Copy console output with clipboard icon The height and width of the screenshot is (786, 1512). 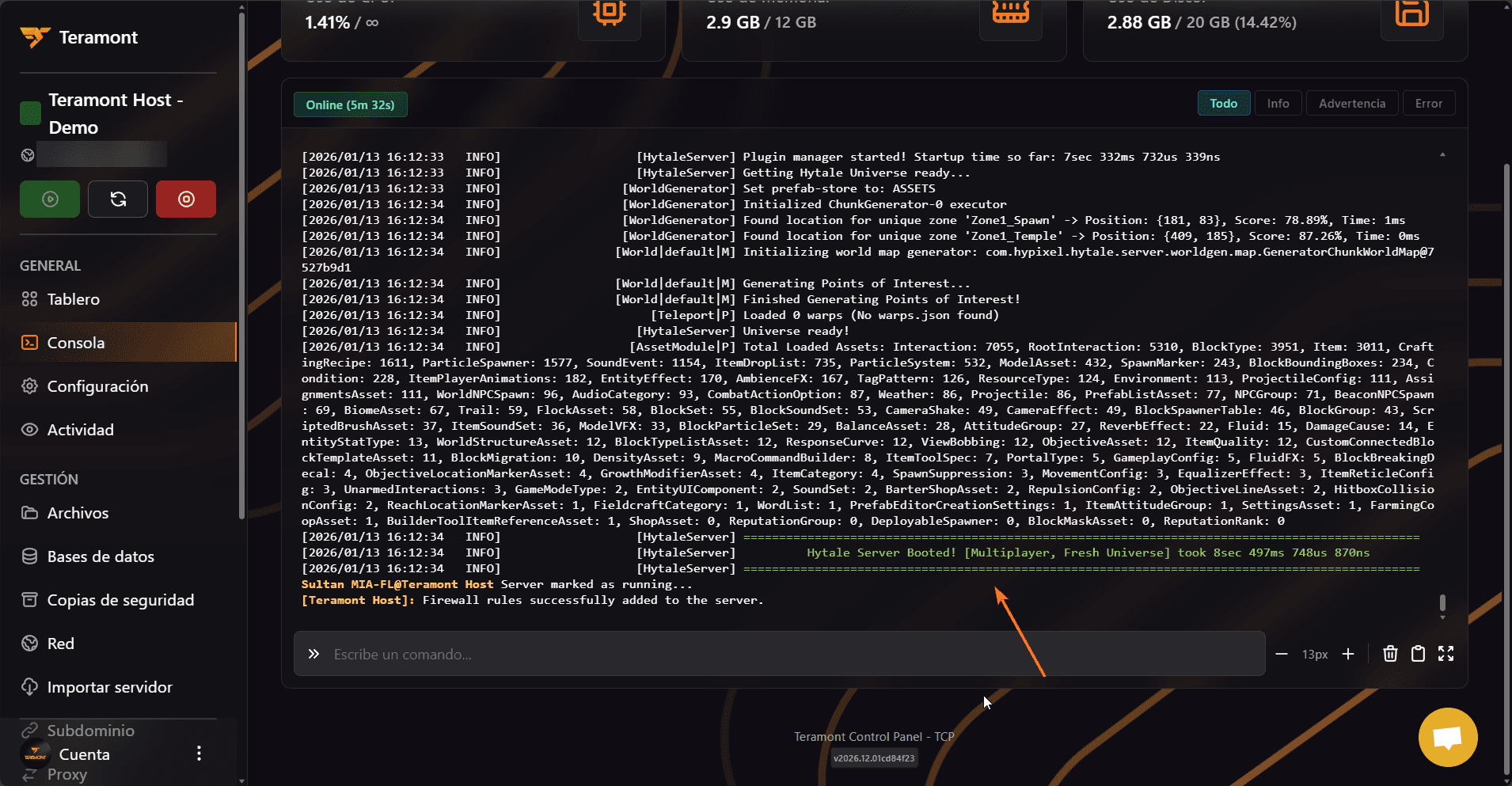(1418, 654)
